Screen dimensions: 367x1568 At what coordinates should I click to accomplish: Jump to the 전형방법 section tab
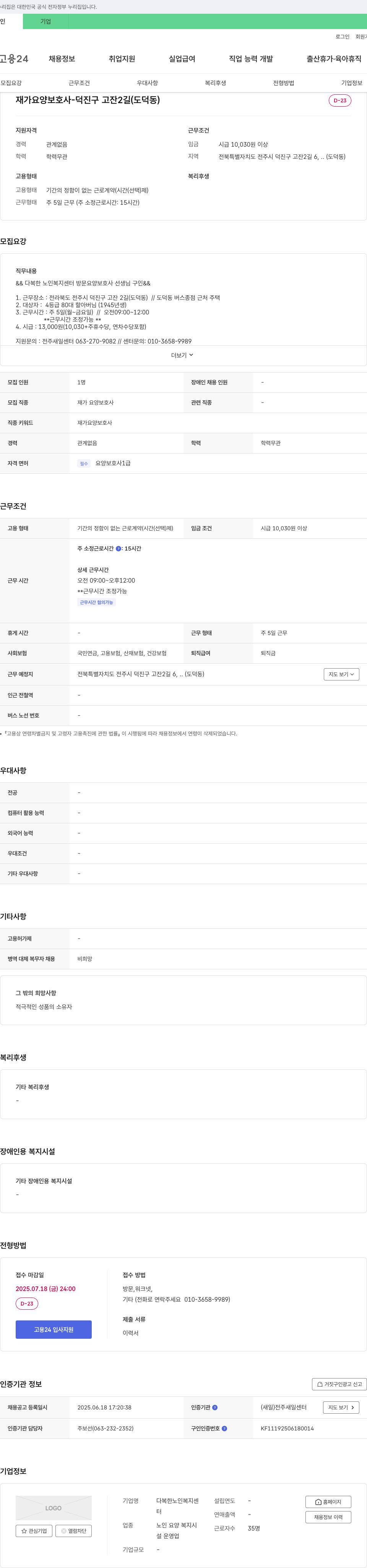(x=284, y=83)
